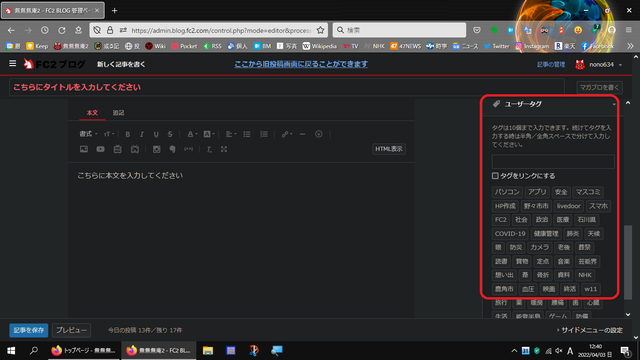Click the body text editor area
The width and height of the screenshot is (640, 360).
pyautogui.click(x=241, y=241)
